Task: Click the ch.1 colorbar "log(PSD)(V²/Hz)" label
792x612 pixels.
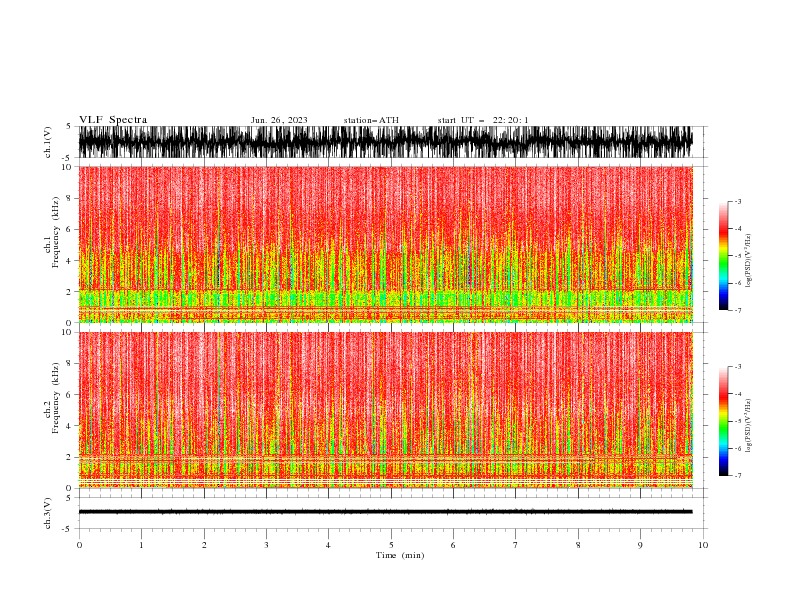Action: point(748,261)
